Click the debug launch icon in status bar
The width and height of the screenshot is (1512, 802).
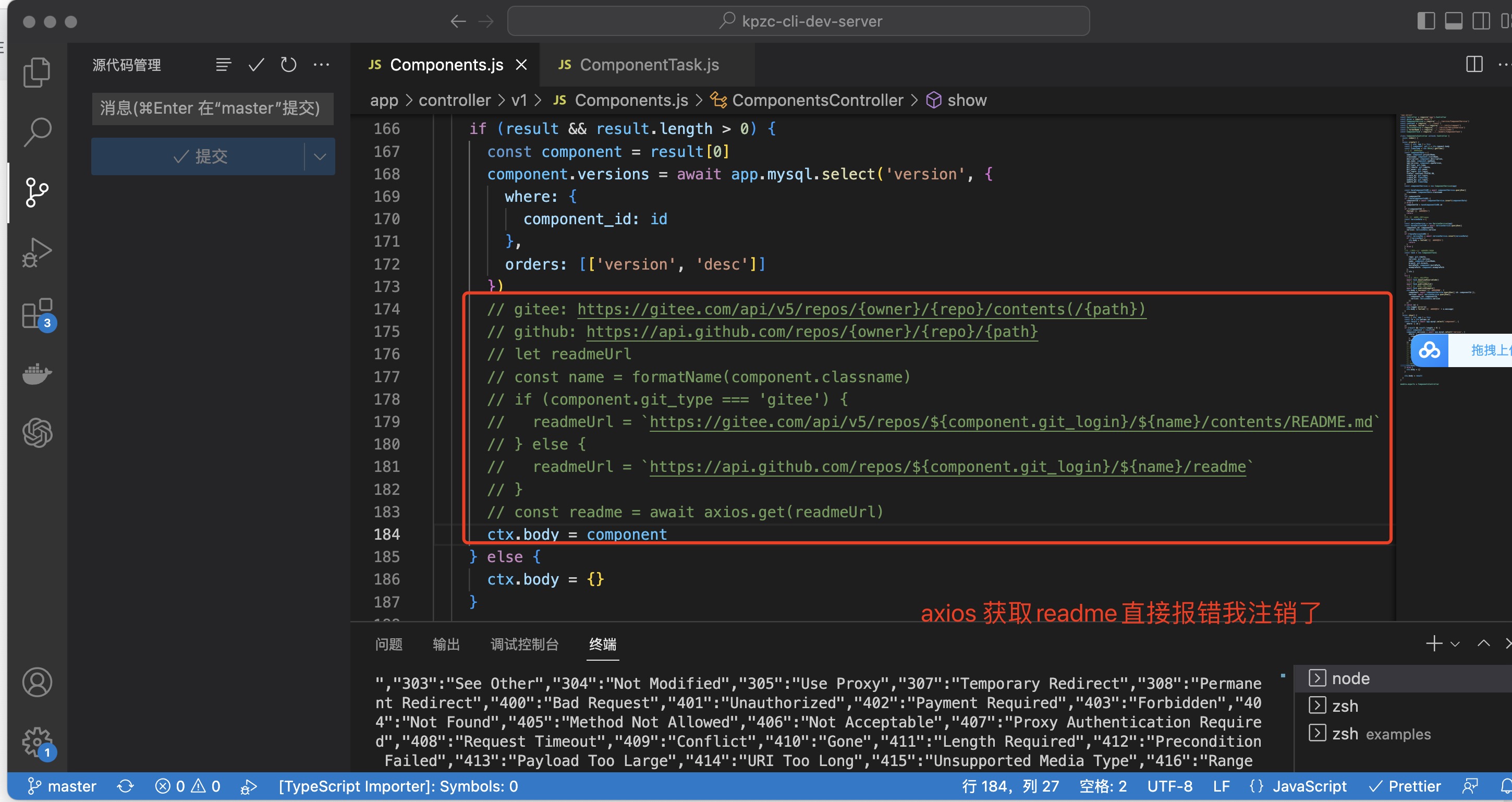248,787
